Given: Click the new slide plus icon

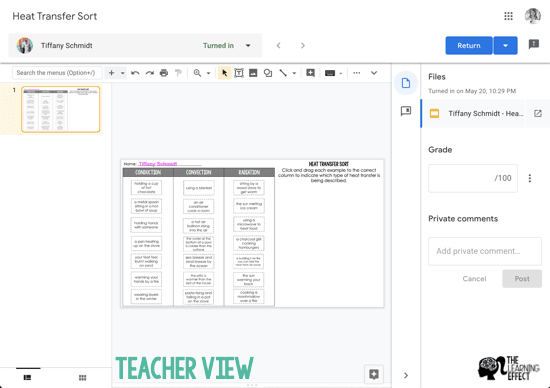Looking at the screenshot, I should (x=112, y=73).
